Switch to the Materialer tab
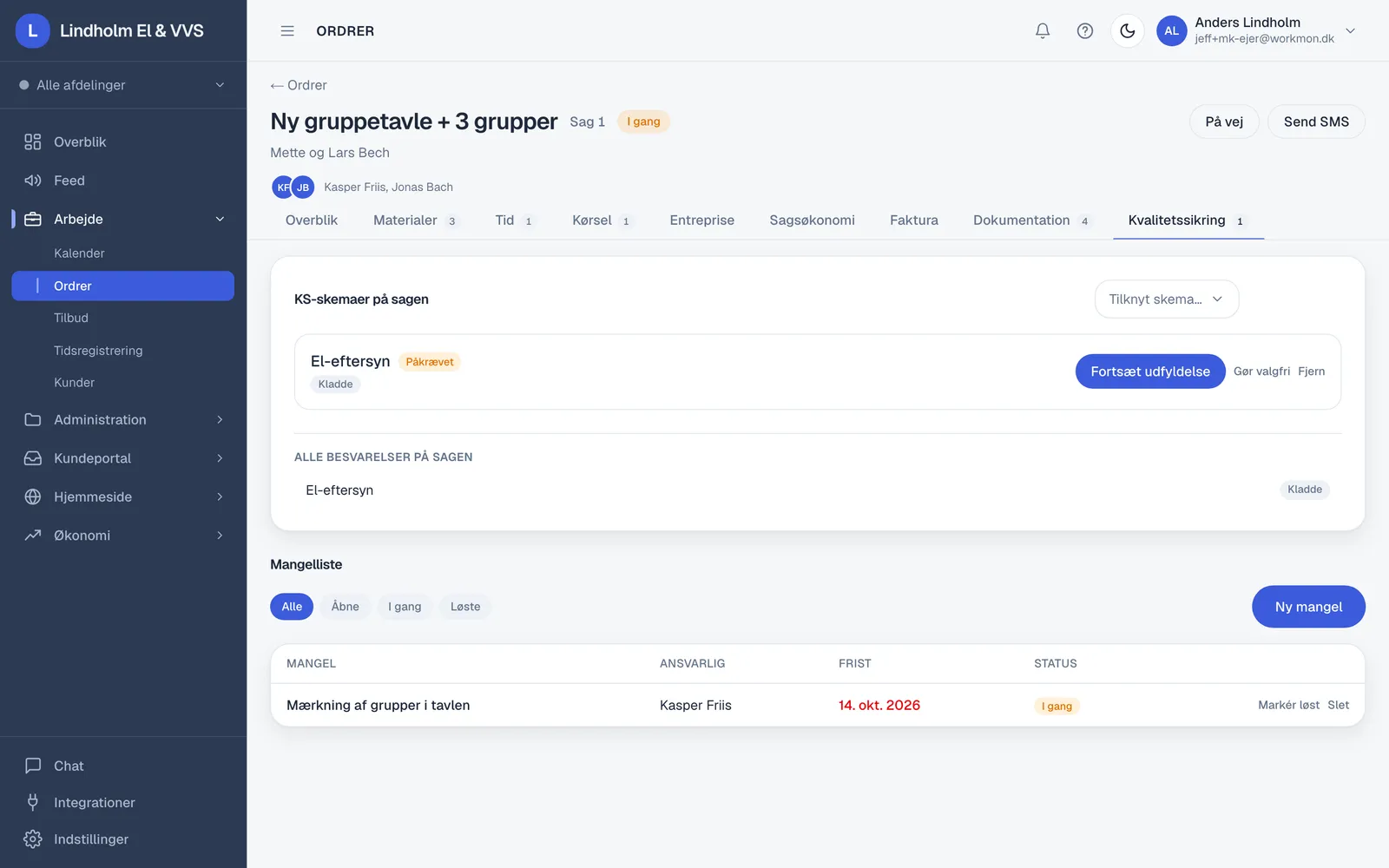 pos(415,220)
